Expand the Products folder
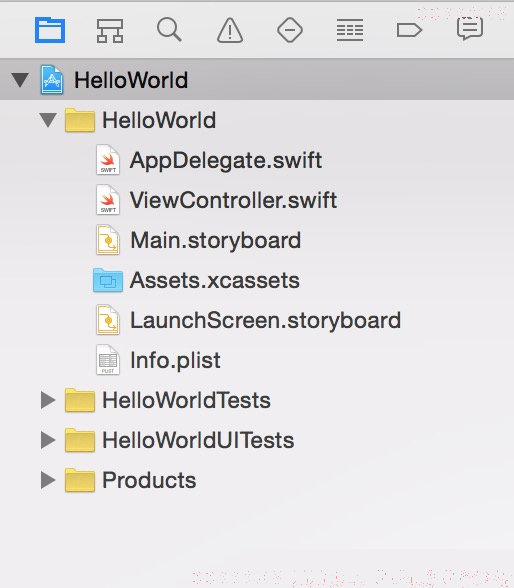The image size is (514, 588). (48, 480)
